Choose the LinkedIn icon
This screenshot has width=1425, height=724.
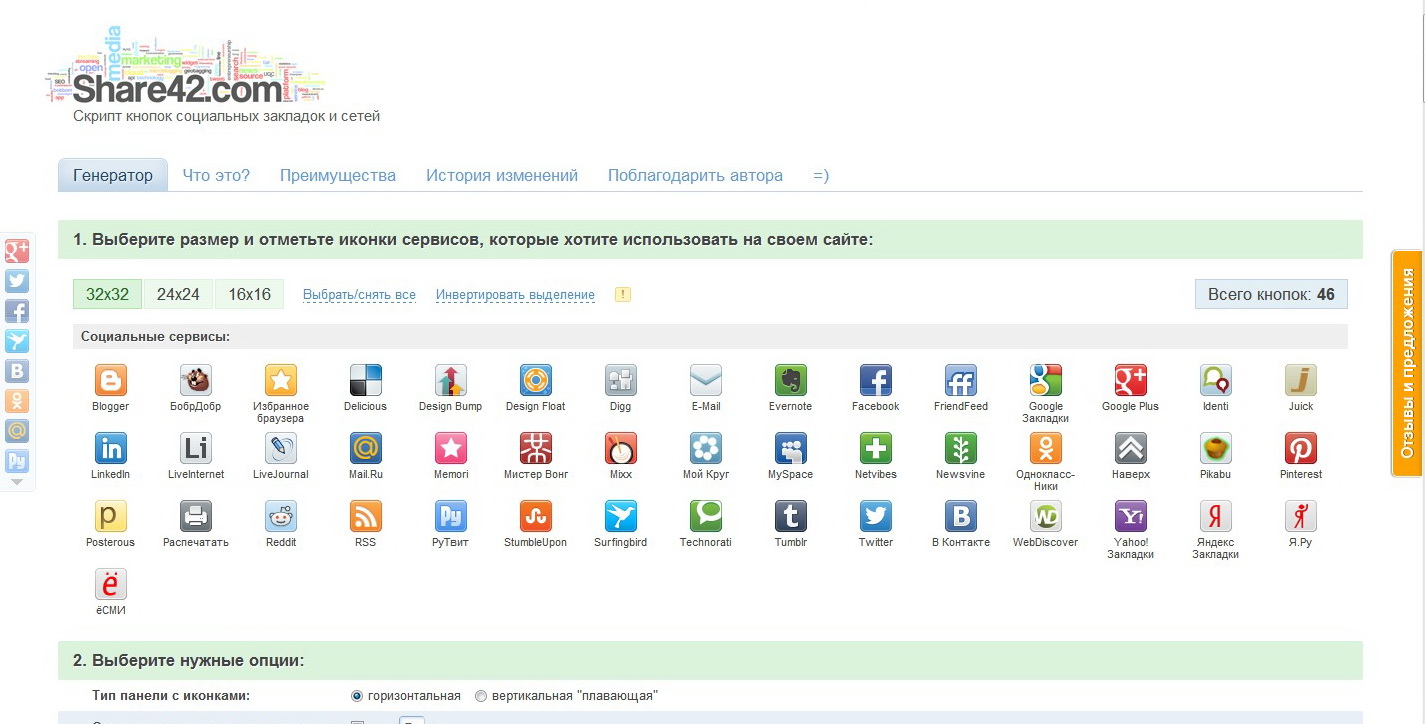(x=111, y=448)
